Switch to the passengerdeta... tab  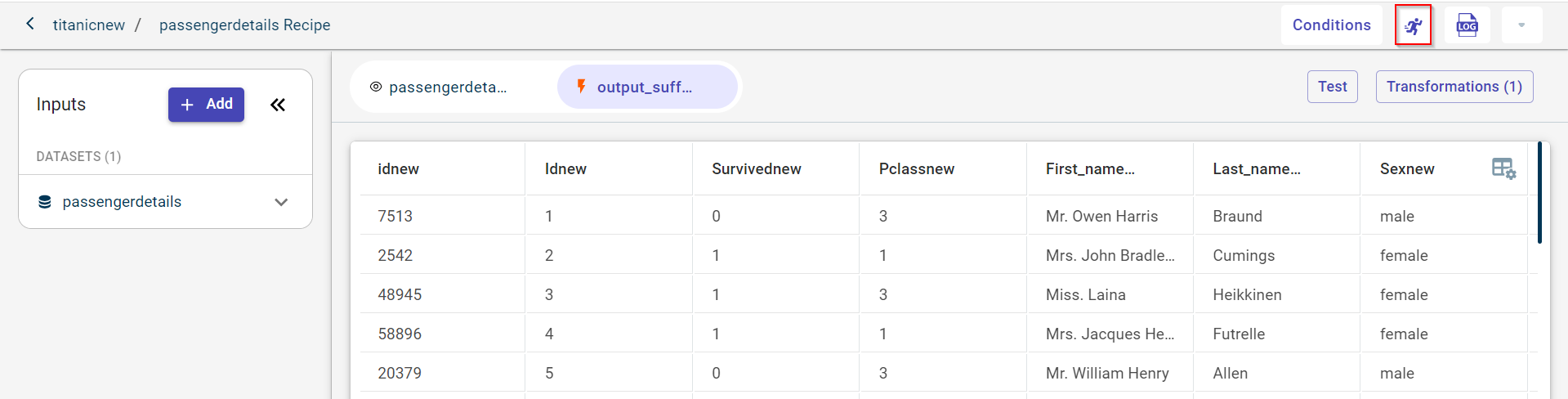[x=447, y=87]
